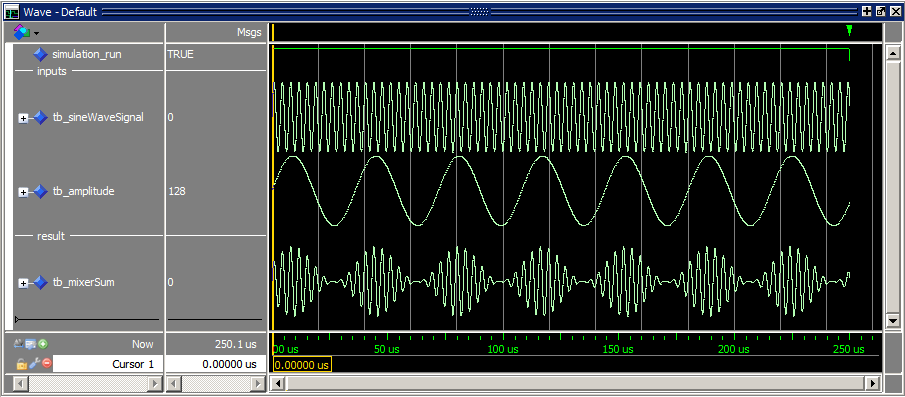Viewport: 905px width, 397px height.
Task: Click the Msgs column header
Action: click(x=249, y=33)
